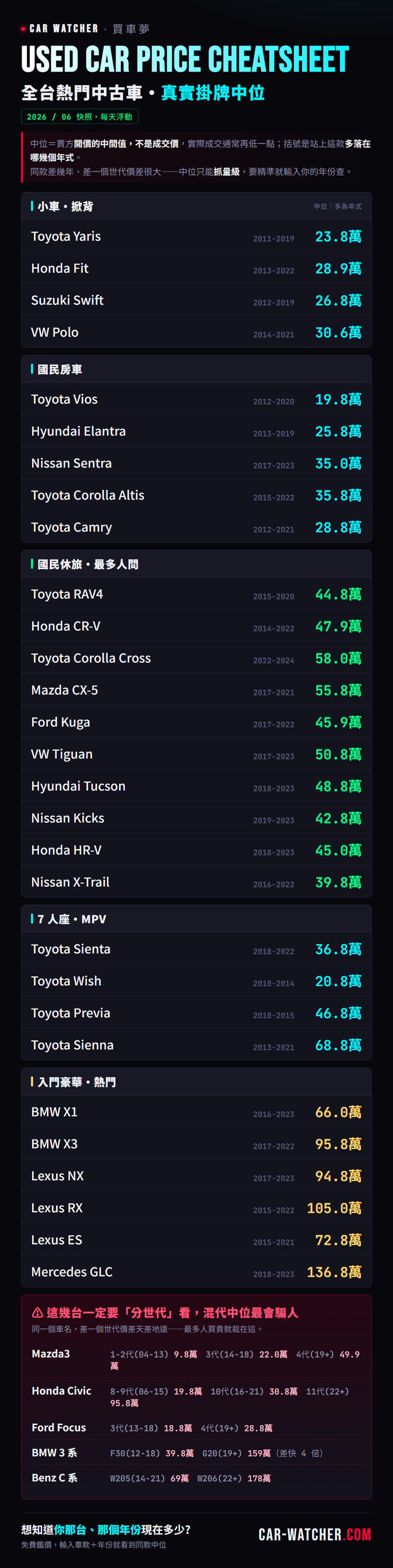Select the Toyota Sienna row

coord(196,1045)
